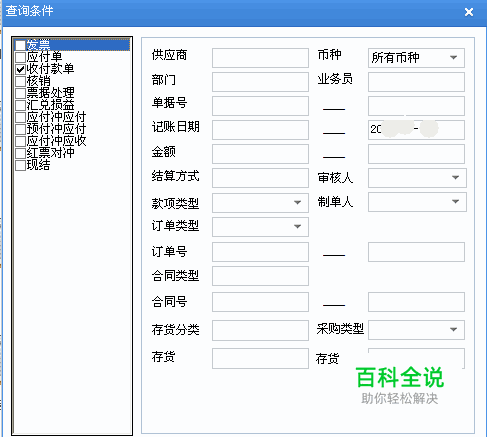The image size is (487, 437).
Task: Check the 应付冲应付 checkbox
Action: point(21,117)
